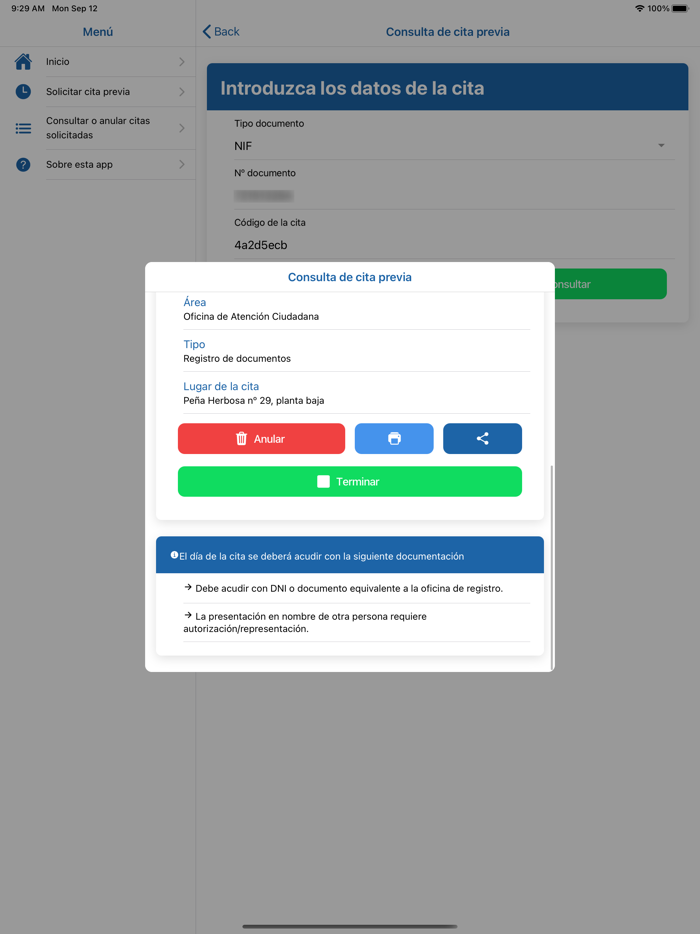Viewport: 700px width, 934px height.
Task: Tap the home icon beside Inicio
Action: pyautogui.click(x=23, y=61)
